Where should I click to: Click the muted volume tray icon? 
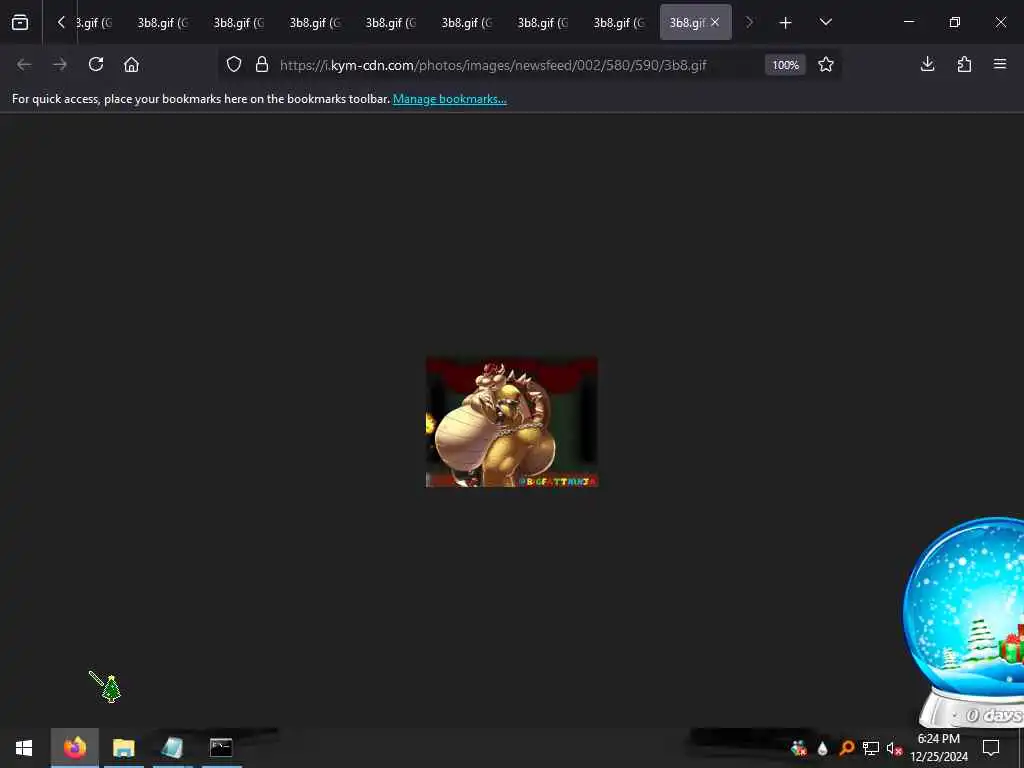894,748
